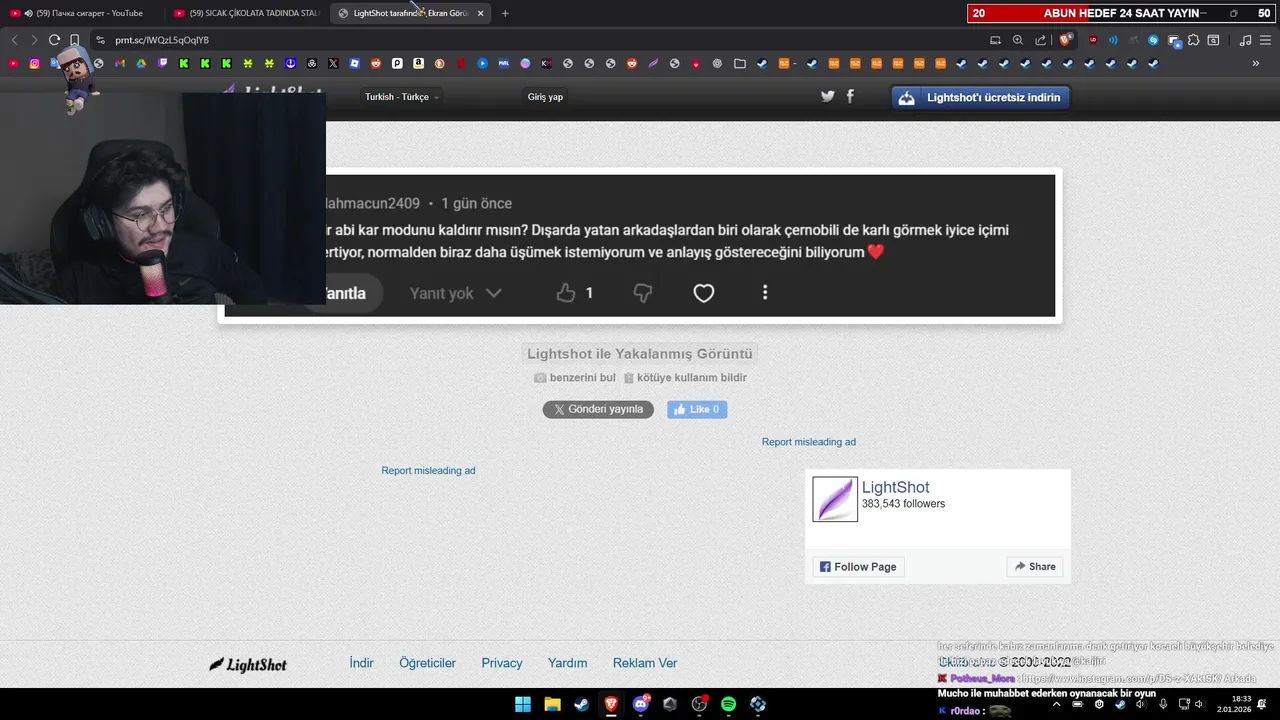This screenshot has width=1280, height=720.
Task: Open the Lightshot Facebook icon
Action: pos(850,96)
